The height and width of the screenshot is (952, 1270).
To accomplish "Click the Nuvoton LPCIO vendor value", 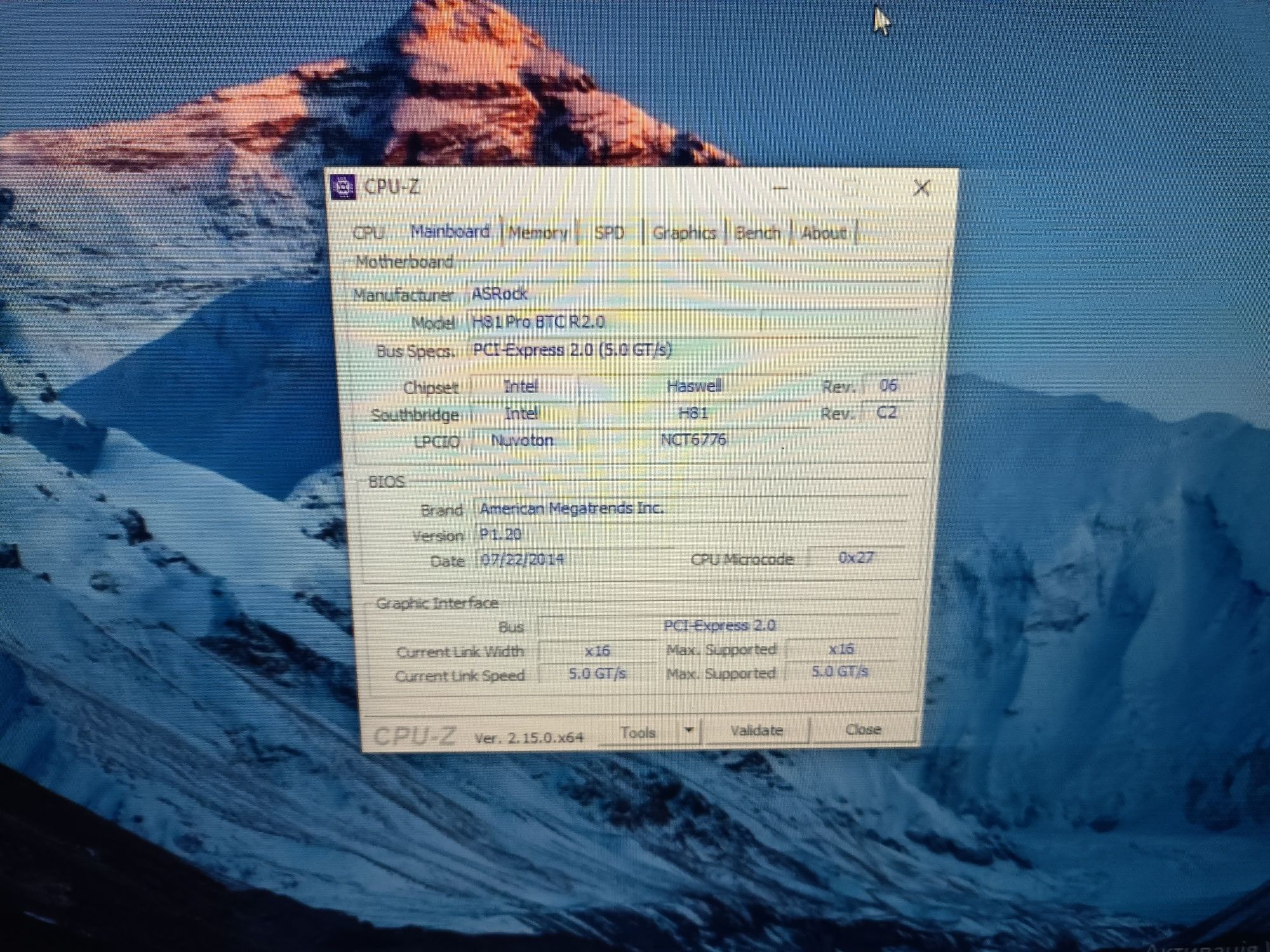I will 523,440.
